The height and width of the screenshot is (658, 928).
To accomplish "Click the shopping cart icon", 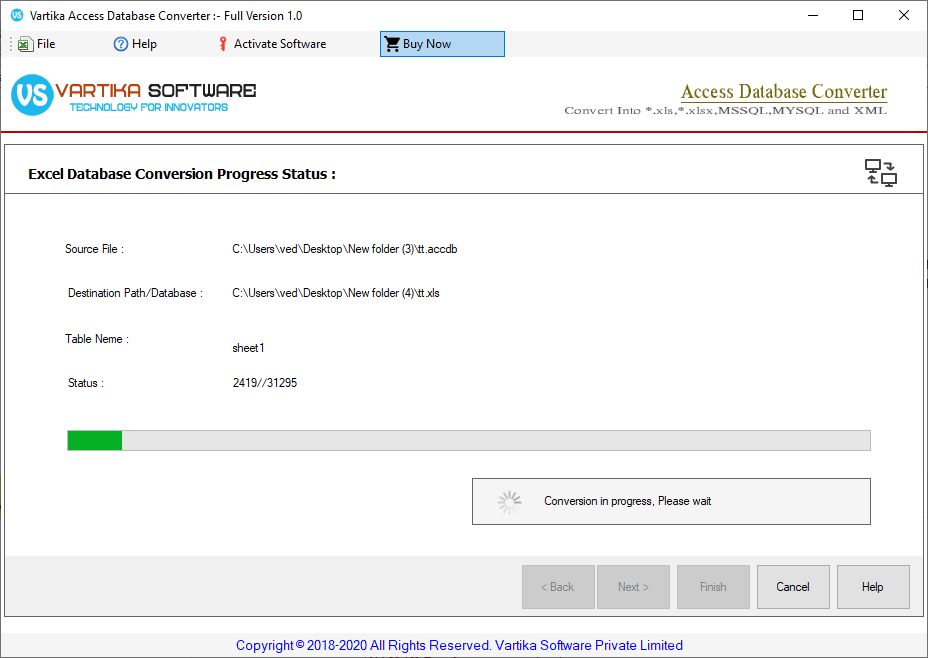I will pyautogui.click(x=392, y=44).
